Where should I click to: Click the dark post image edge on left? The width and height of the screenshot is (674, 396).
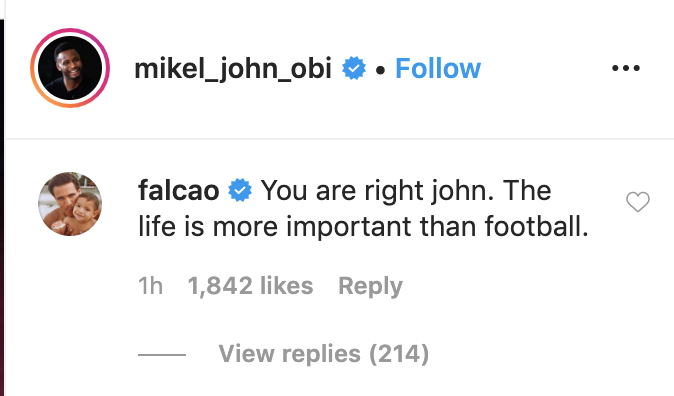coord(2,208)
